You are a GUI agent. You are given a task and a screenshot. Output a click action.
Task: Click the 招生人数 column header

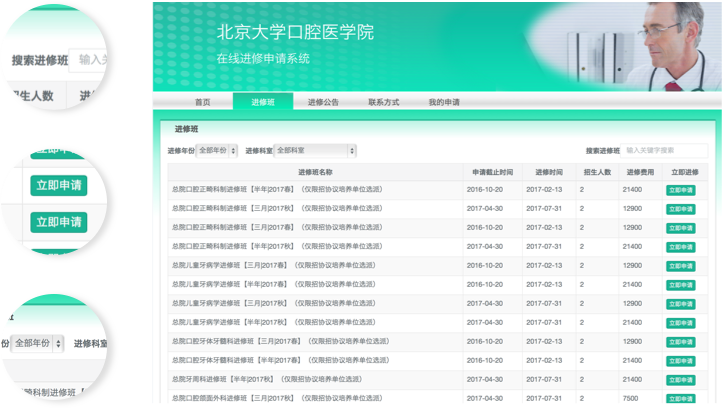pos(597,172)
